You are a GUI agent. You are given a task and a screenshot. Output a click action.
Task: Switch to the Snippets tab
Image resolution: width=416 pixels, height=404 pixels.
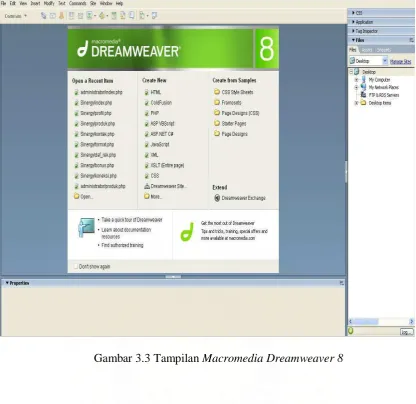tap(383, 50)
